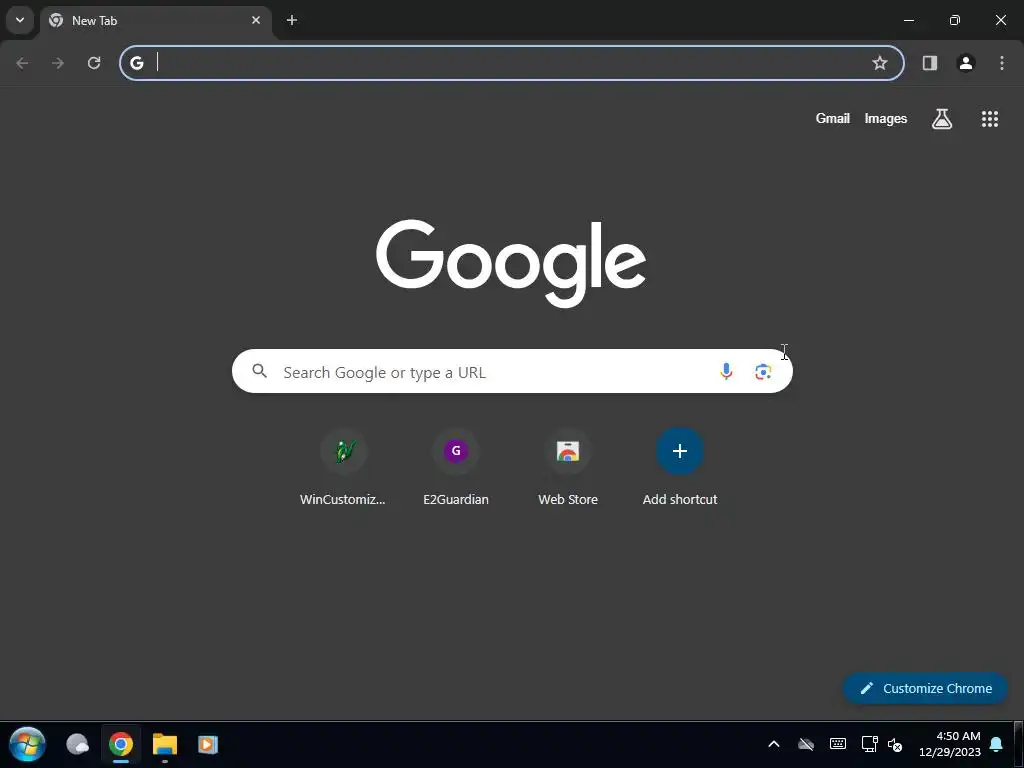The height and width of the screenshot is (768, 1024).
Task: Open the profile avatar menu
Action: (965, 63)
